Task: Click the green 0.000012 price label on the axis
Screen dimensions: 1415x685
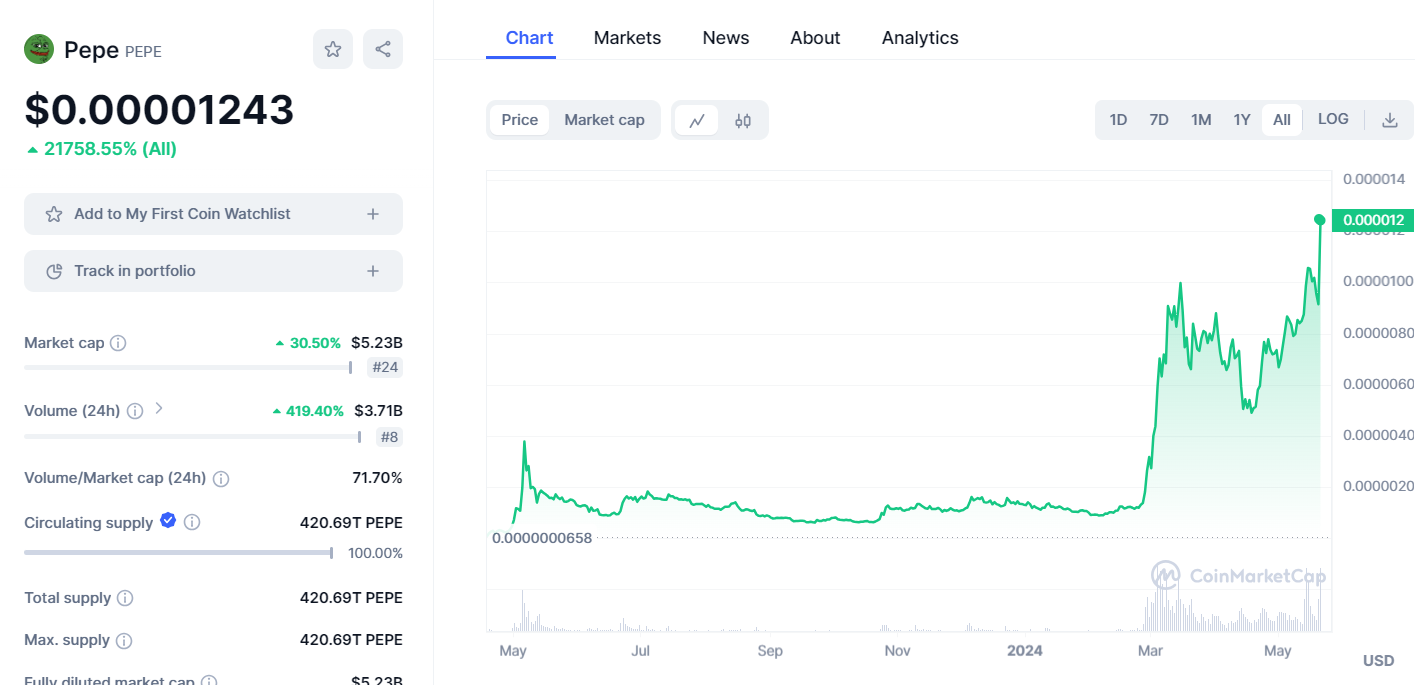Action: click(1373, 220)
